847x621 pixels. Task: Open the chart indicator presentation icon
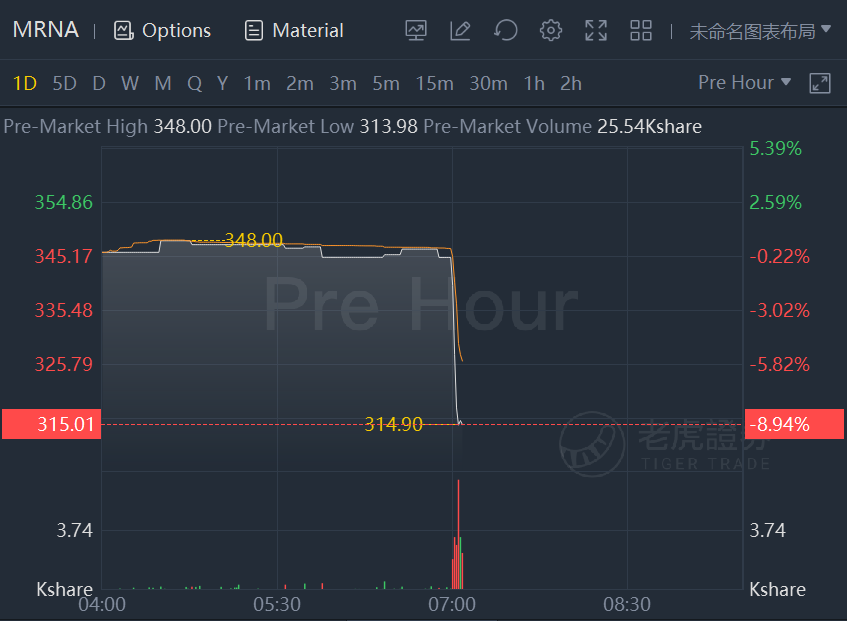click(x=416, y=30)
